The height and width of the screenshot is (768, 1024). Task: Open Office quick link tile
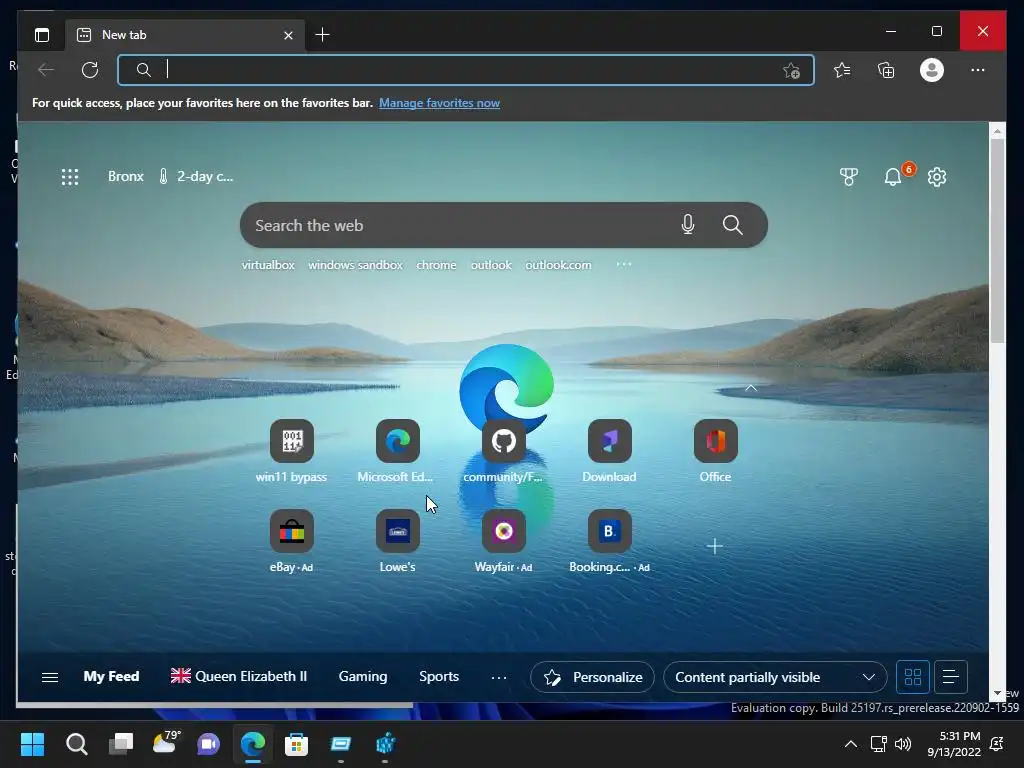tap(716, 451)
